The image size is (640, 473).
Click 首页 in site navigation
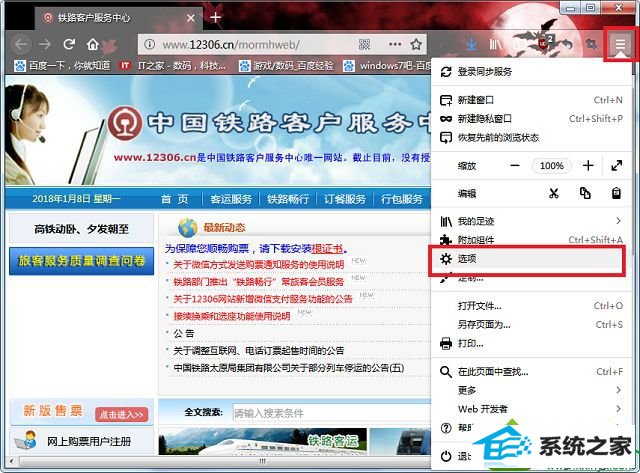tap(175, 199)
